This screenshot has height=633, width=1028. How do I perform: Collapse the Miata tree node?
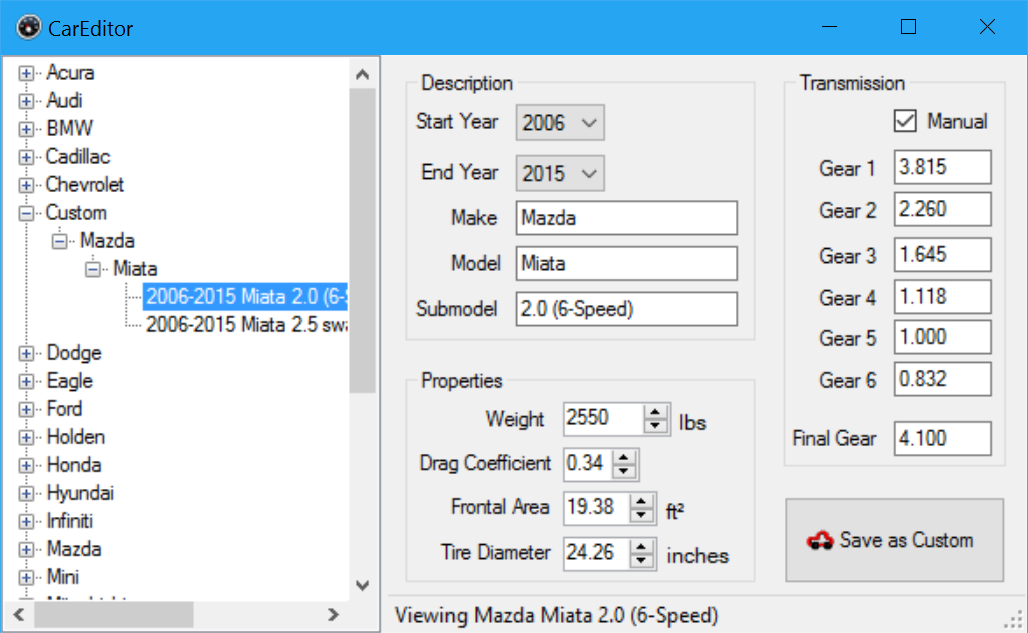pos(92,269)
